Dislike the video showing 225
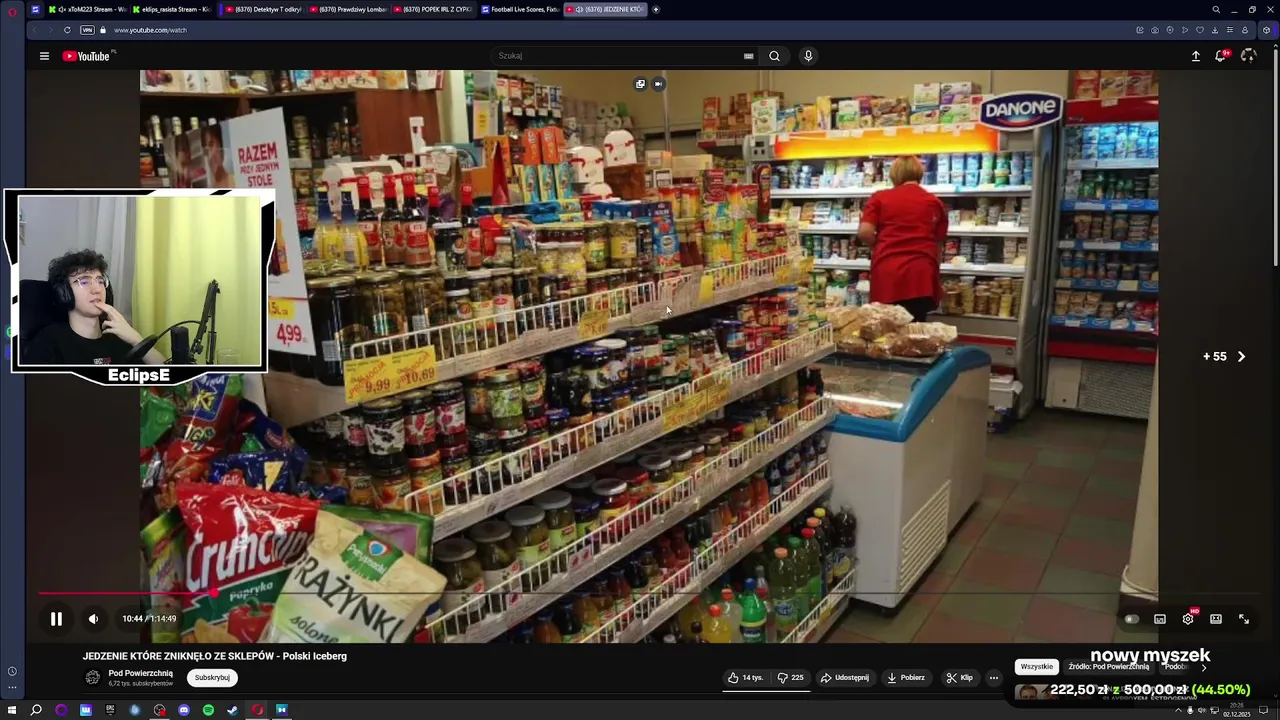The image size is (1280, 720). [x=790, y=677]
